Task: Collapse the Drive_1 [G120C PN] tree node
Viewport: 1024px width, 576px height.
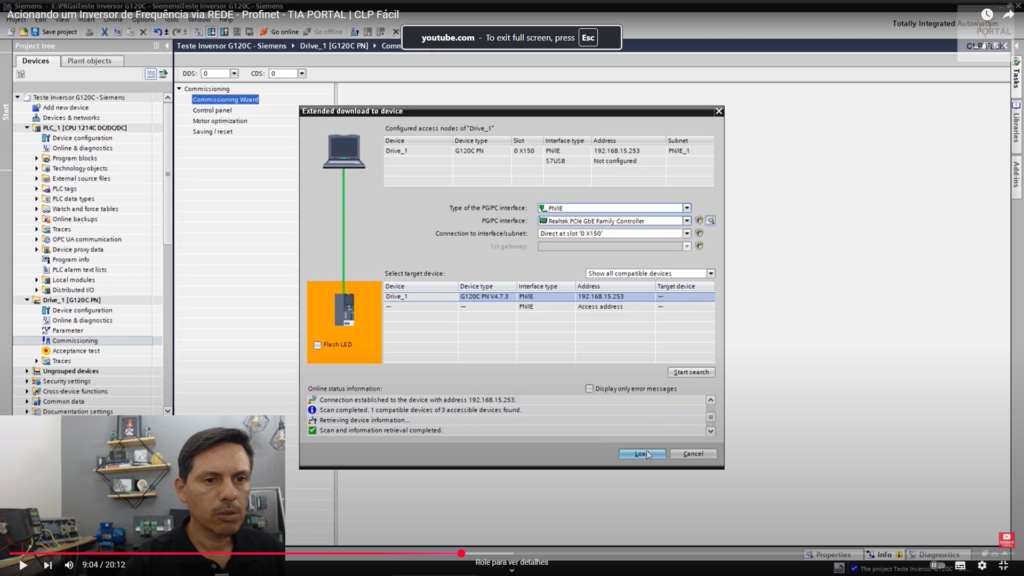Action: pyautogui.click(x=27, y=300)
